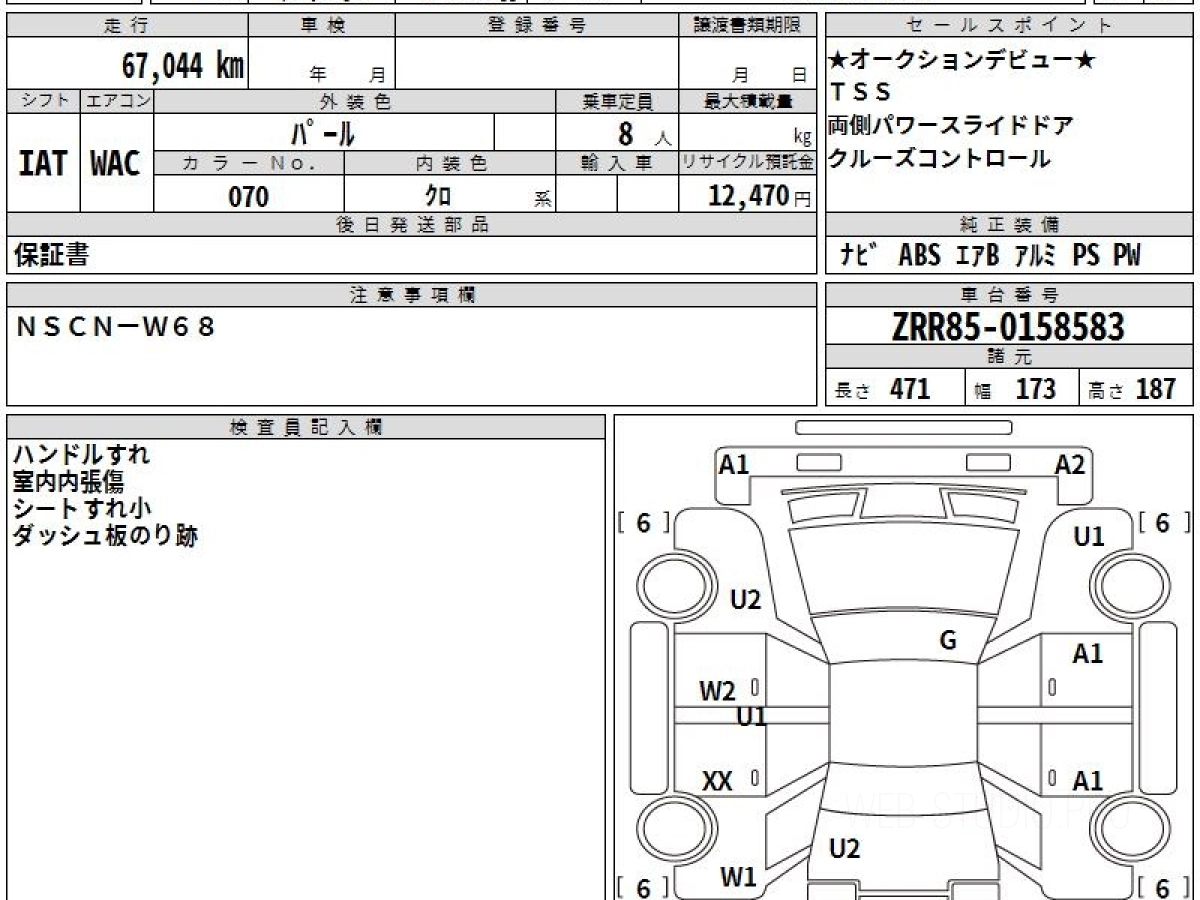Click the 純正装備 header
1200x900 pixels.
click(x=1010, y=225)
